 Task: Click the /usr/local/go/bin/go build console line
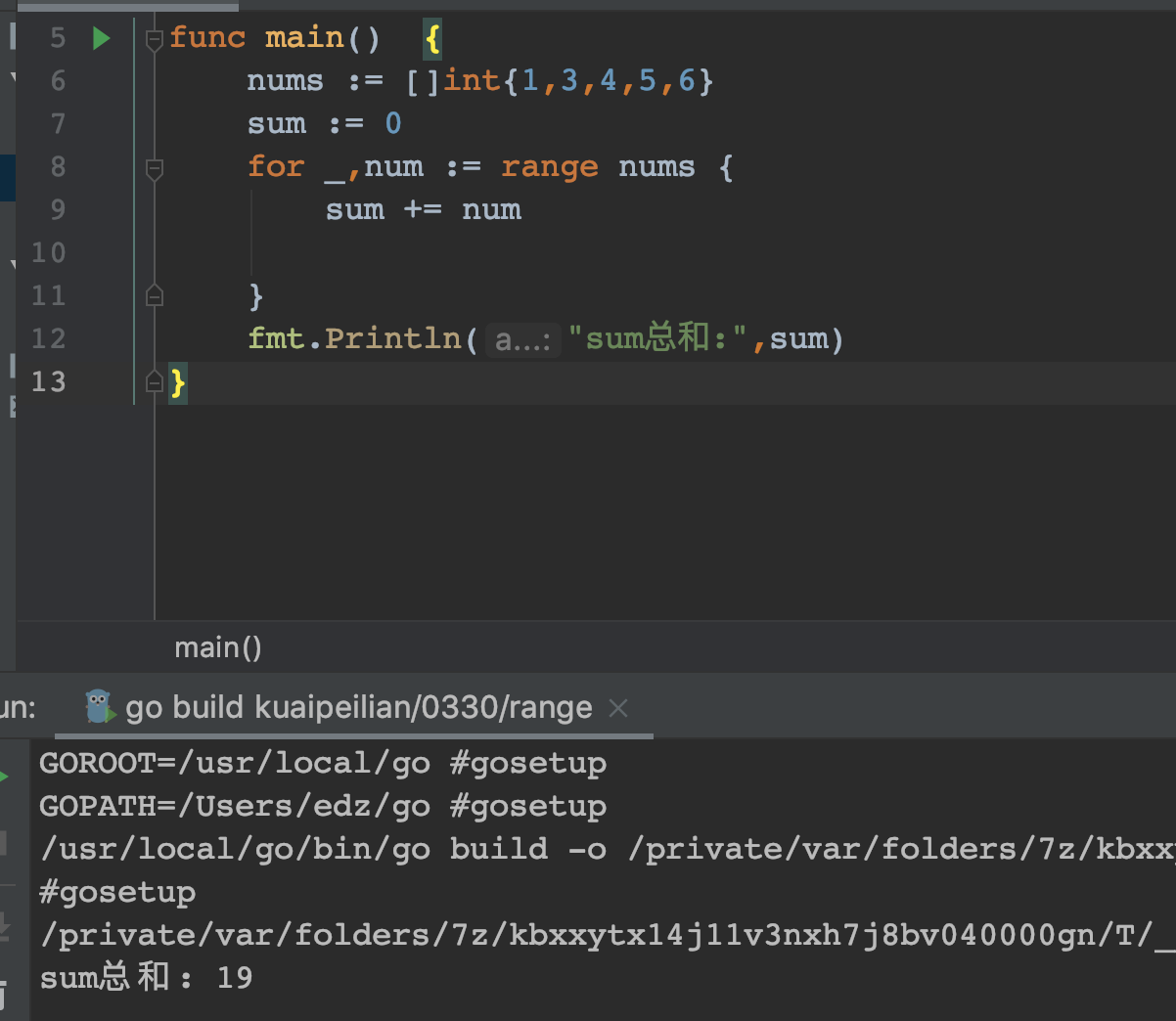pos(607,849)
